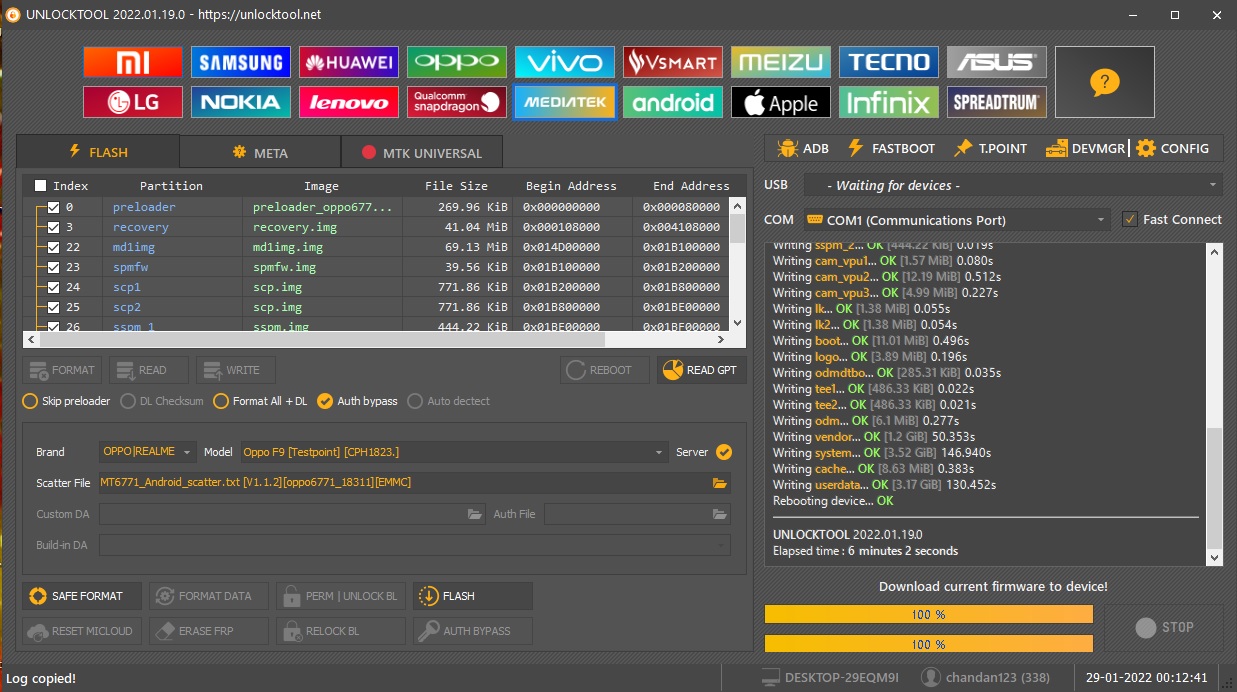This screenshot has width=1237, height=692.
Task: Select Format All + DL option
Action: [x=260, y=401]
